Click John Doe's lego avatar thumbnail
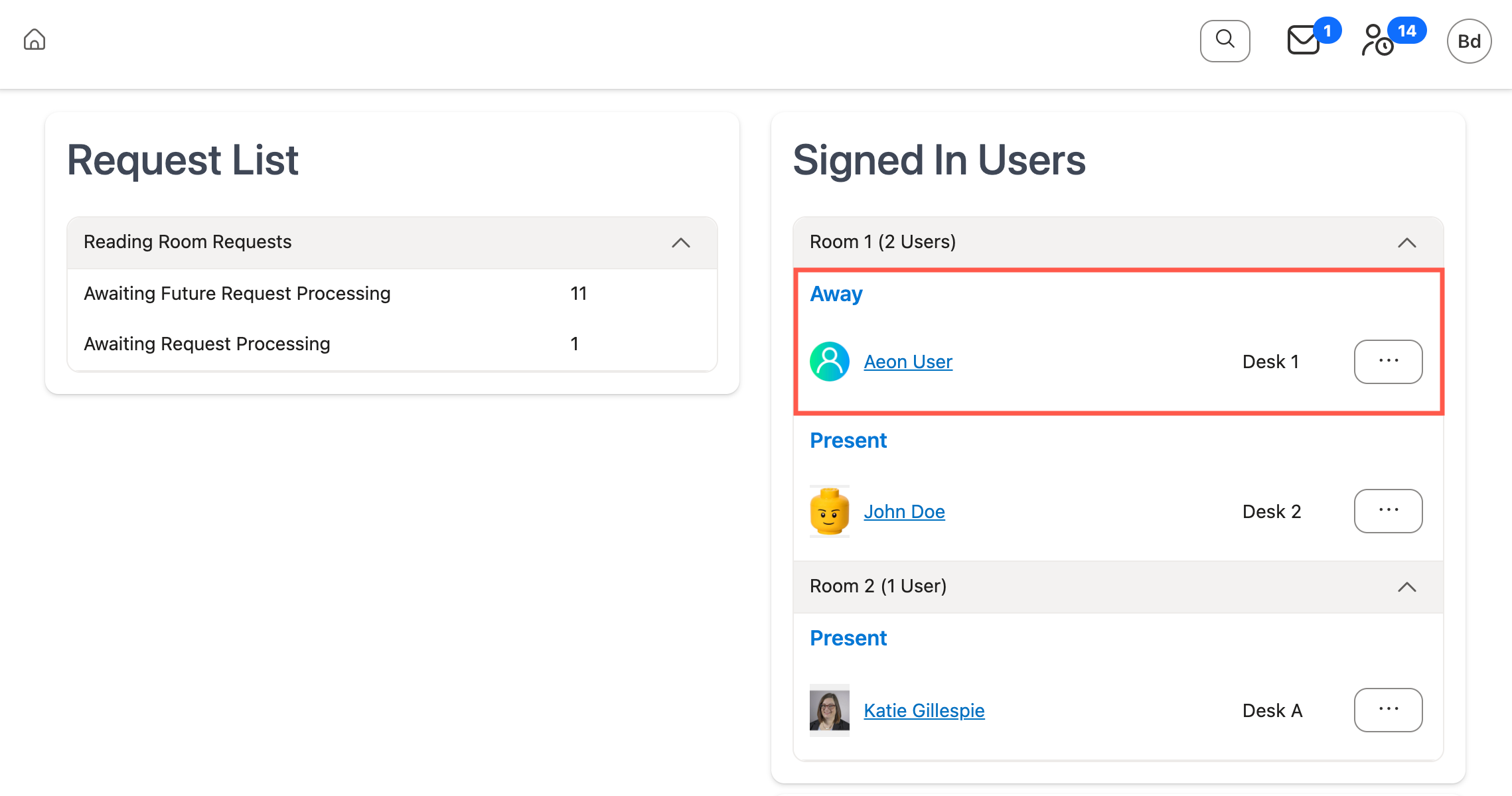 pos(828,511)
